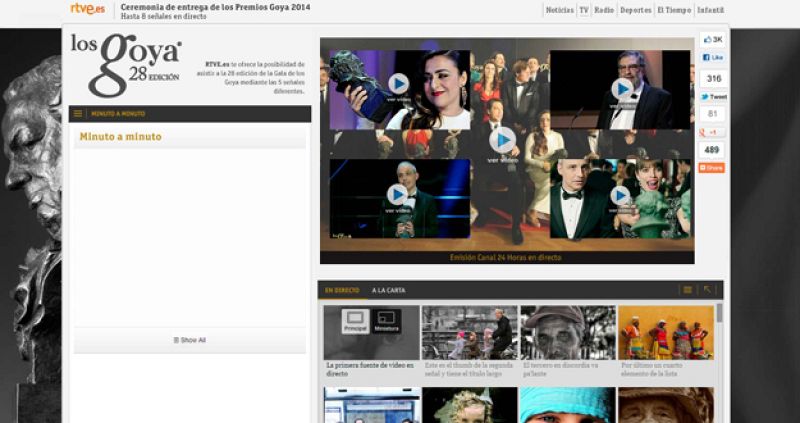Screen dimensions: 800x423
Task: Select the Principal display mode icon
Action: [x=355, y=321]
